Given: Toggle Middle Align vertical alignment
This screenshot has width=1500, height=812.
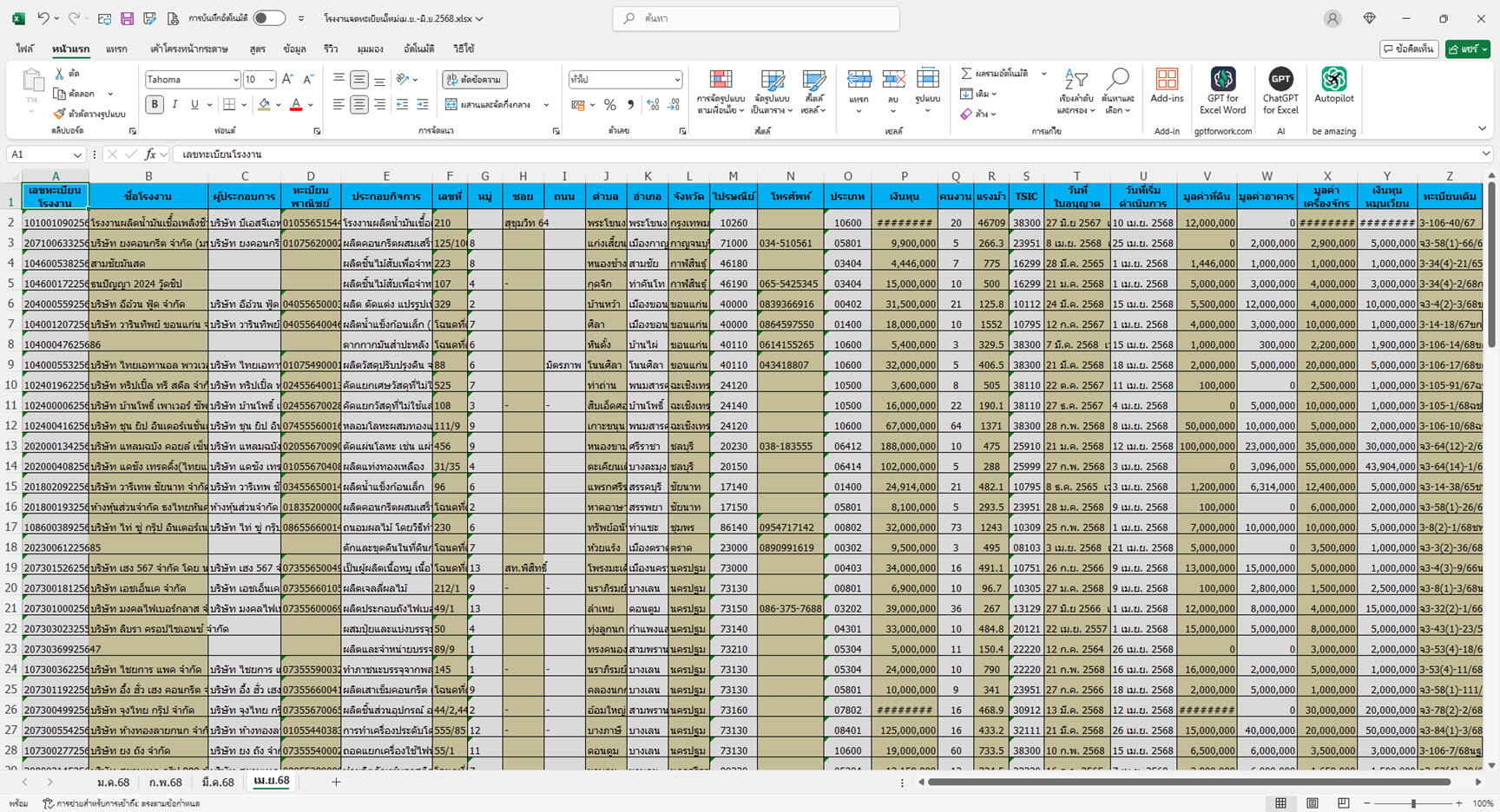Looking at the screenshot, I should pos(359,80).
